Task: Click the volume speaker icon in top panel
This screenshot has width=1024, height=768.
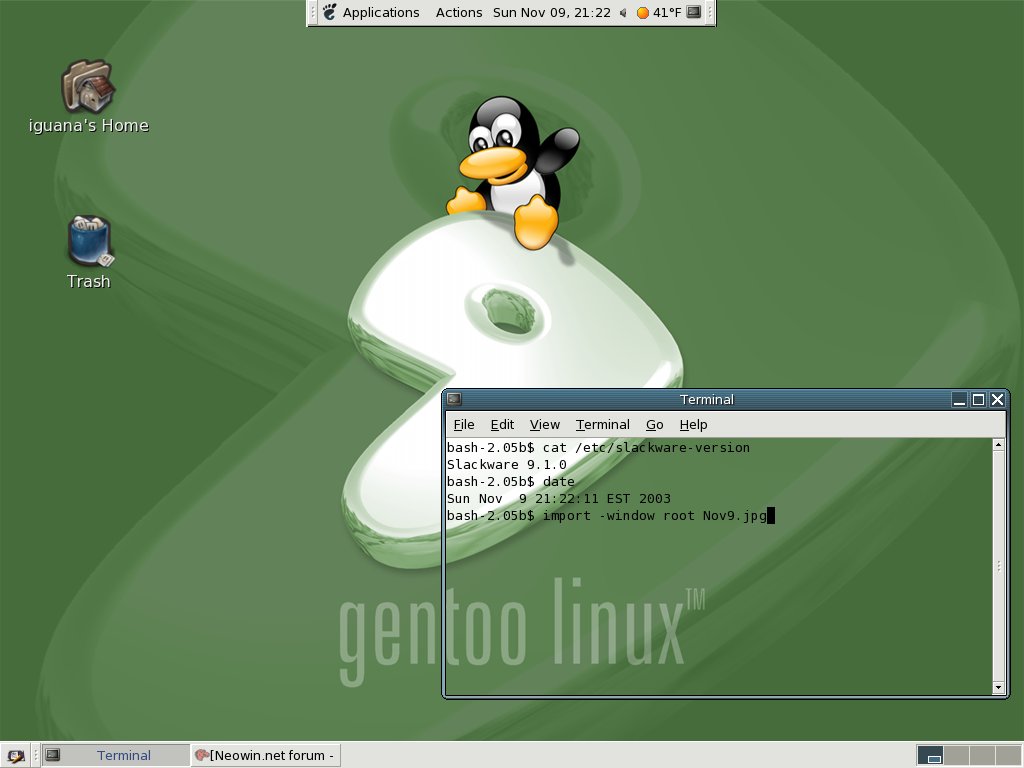Action: click(x=623, y=12)
